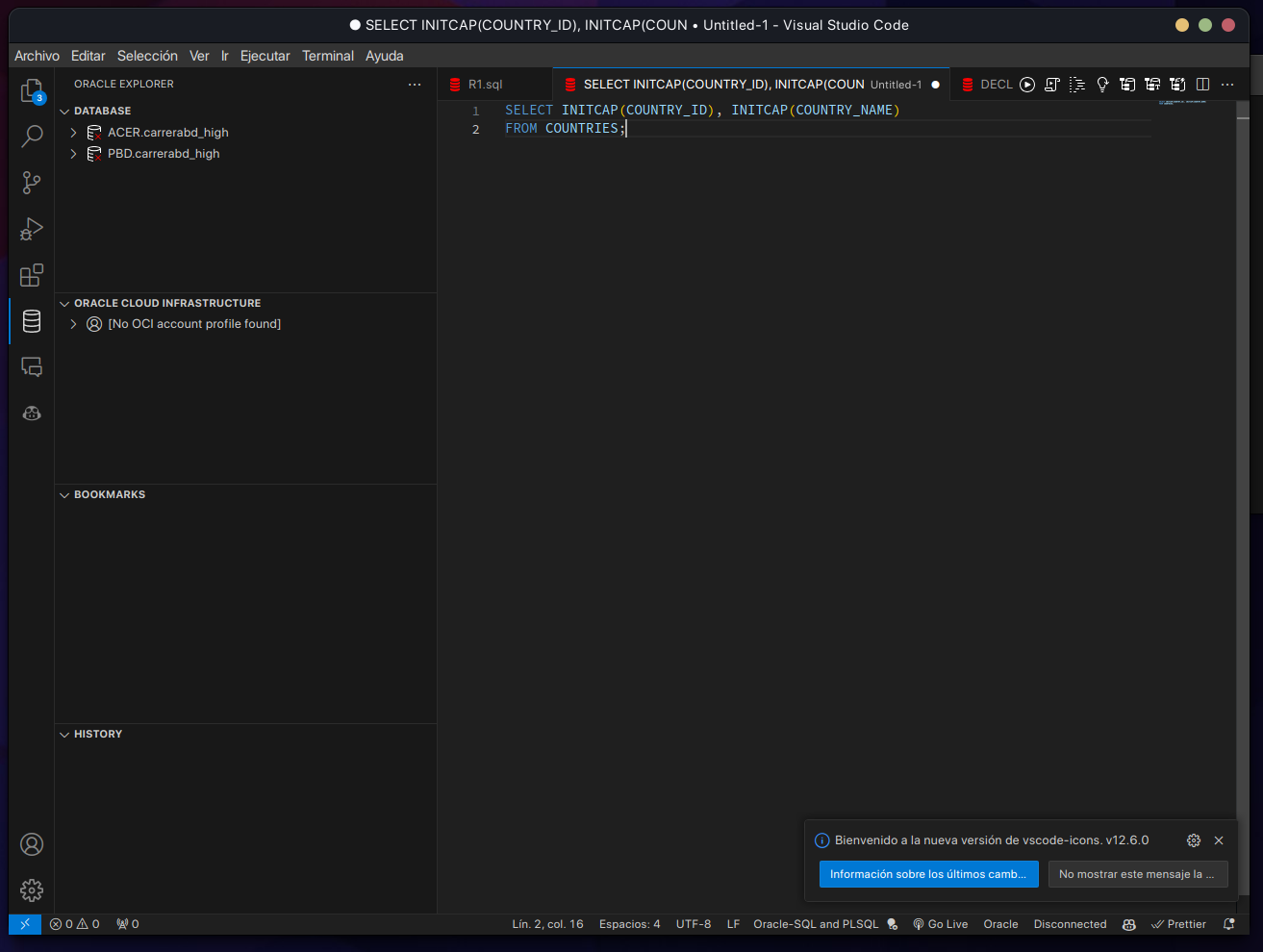Select the Run and Debug sidebar icon
Image resolution: width=1263 pixels, height=952 pixels.
[31, 229]
